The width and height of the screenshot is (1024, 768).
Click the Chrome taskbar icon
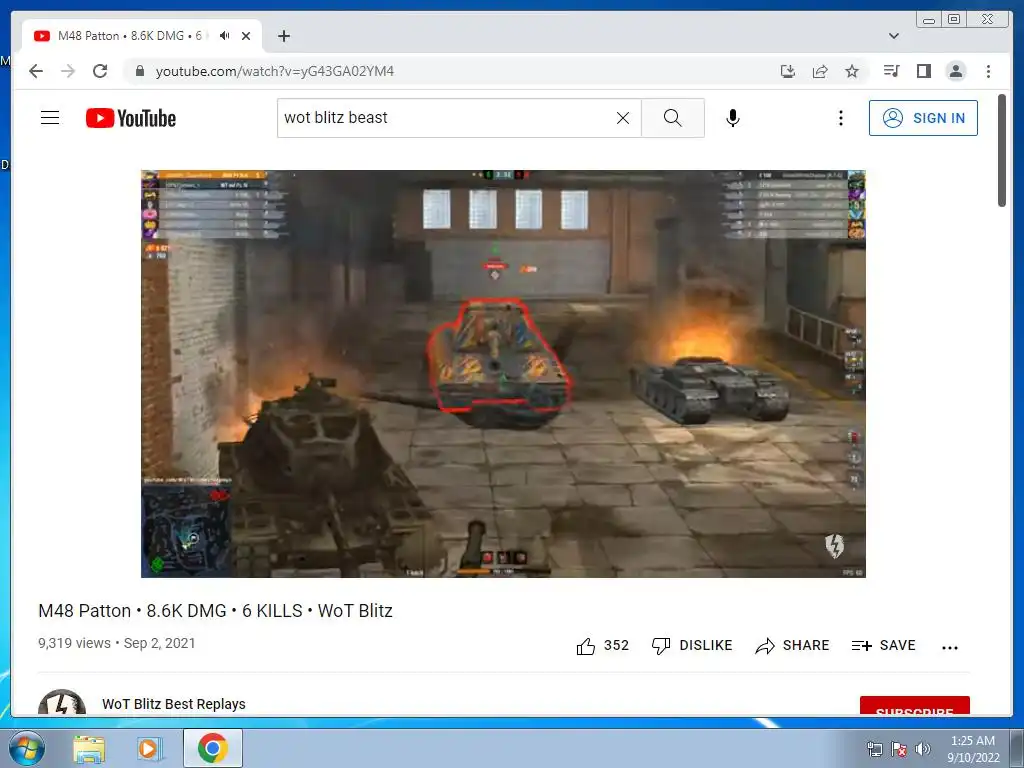[212, 748]
